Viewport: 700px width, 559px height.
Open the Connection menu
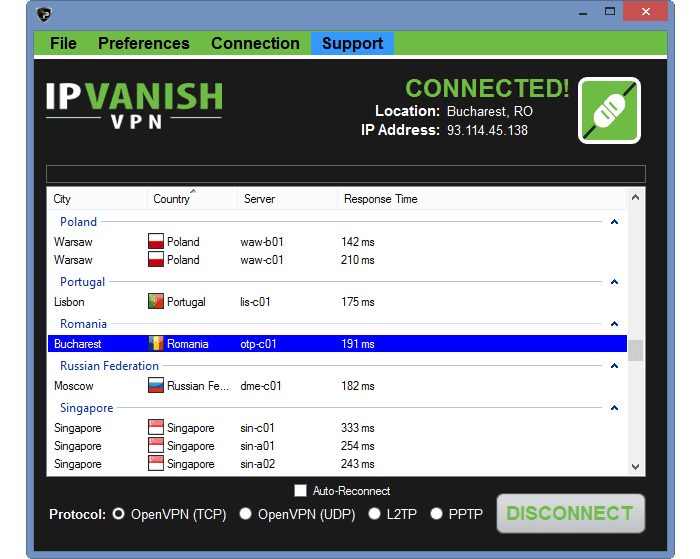(x=255, y=43)
